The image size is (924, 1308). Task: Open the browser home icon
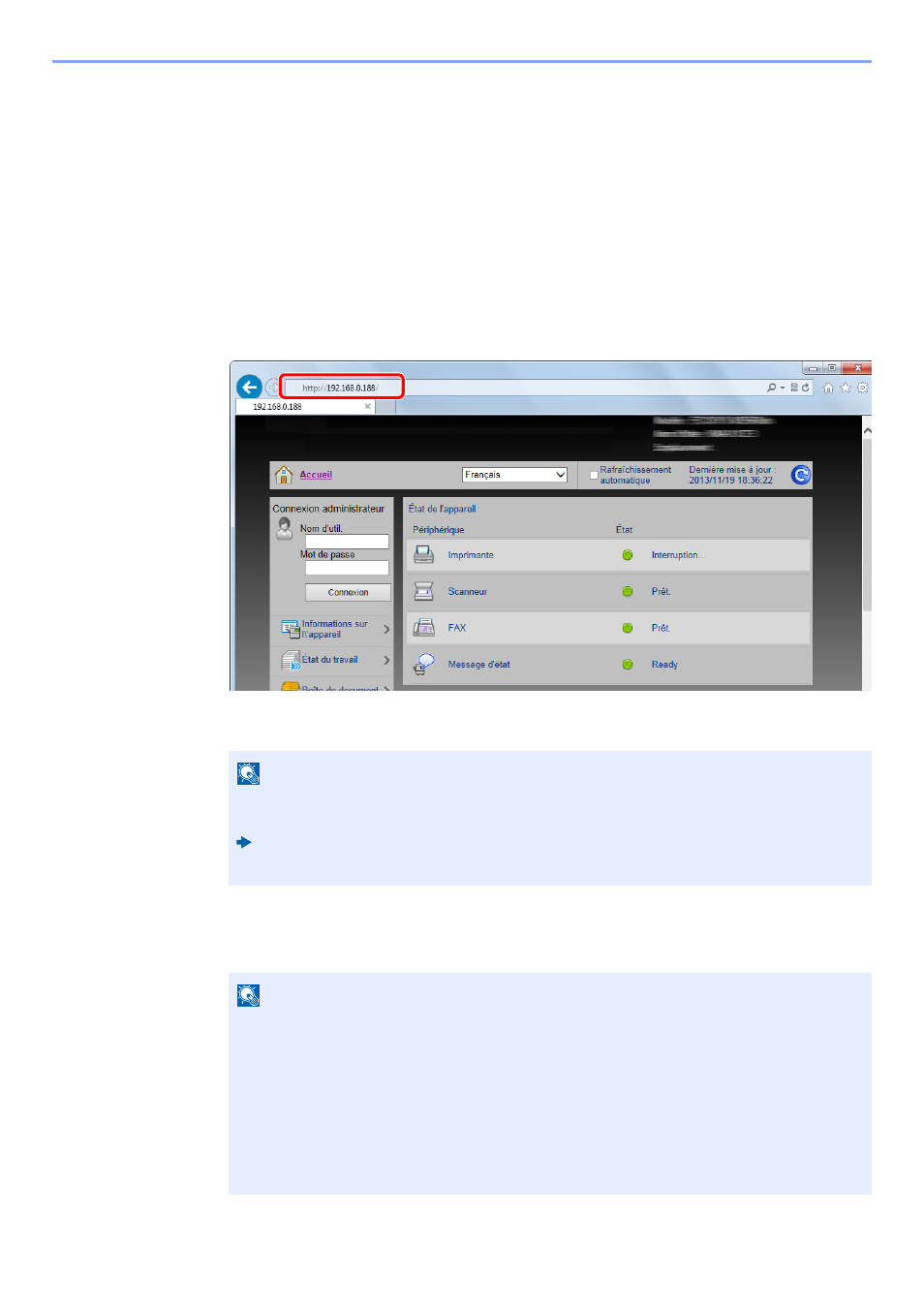tap(828, 388)
